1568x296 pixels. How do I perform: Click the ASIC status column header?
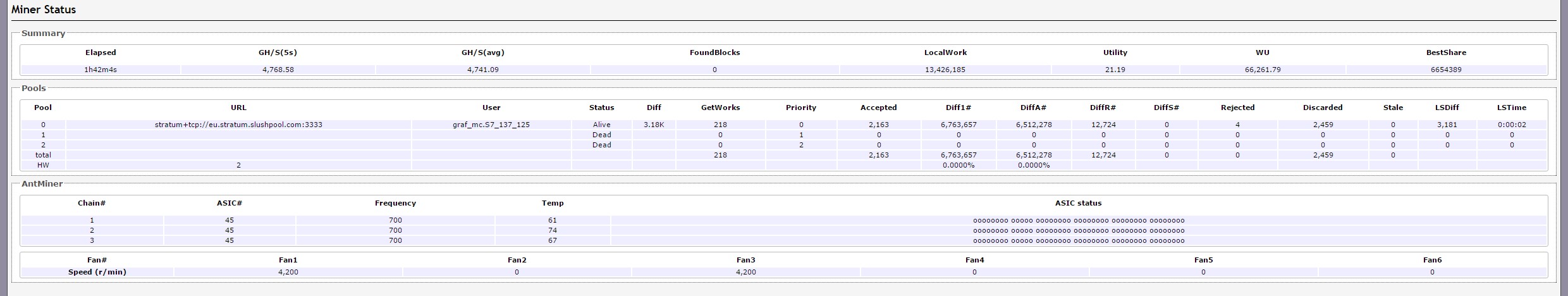[1078, 203]
